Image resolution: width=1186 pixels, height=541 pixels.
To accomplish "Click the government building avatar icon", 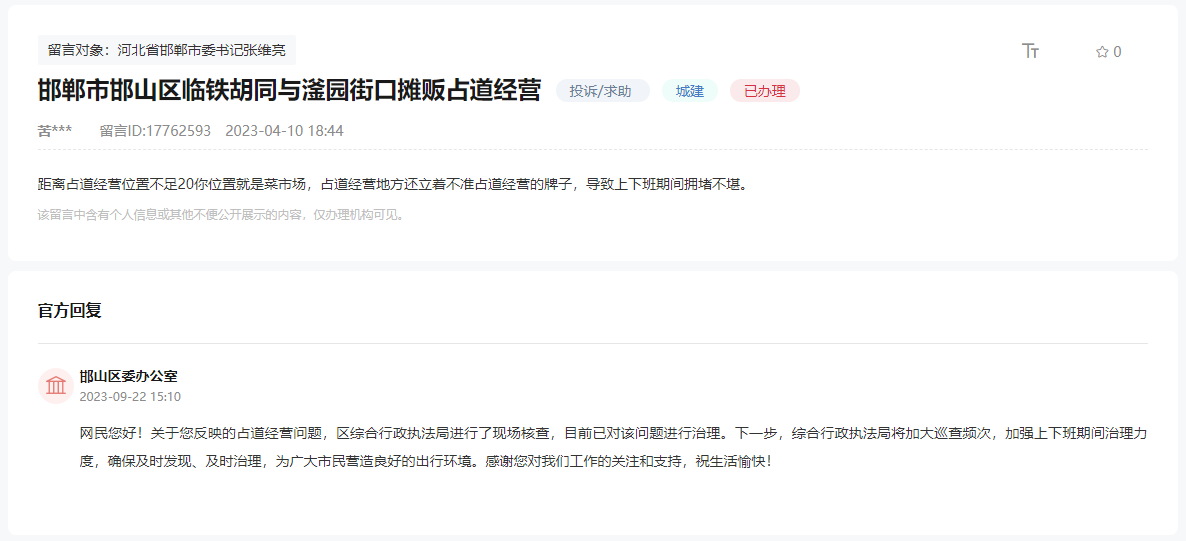I will (55, 386).
